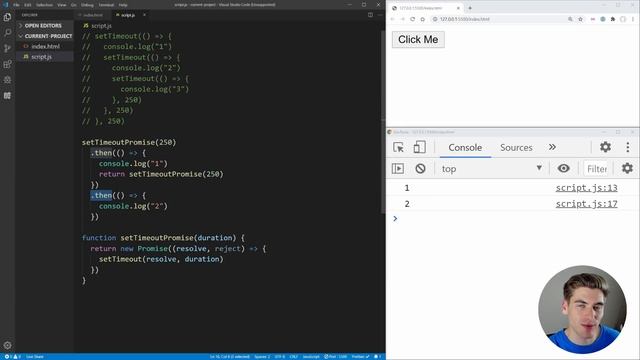
Task: Click the console prompt input line
Action: point(514,219)
